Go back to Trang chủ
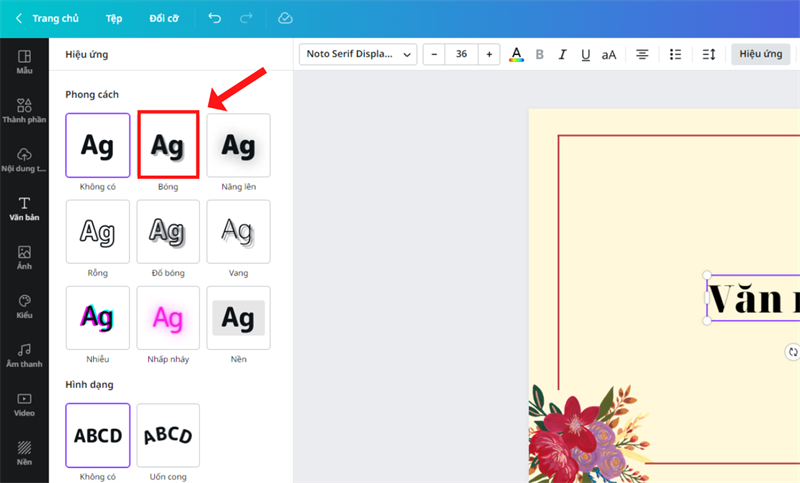Image resolution: width=800 pixels, height=483 pixels. coord(47,18)
